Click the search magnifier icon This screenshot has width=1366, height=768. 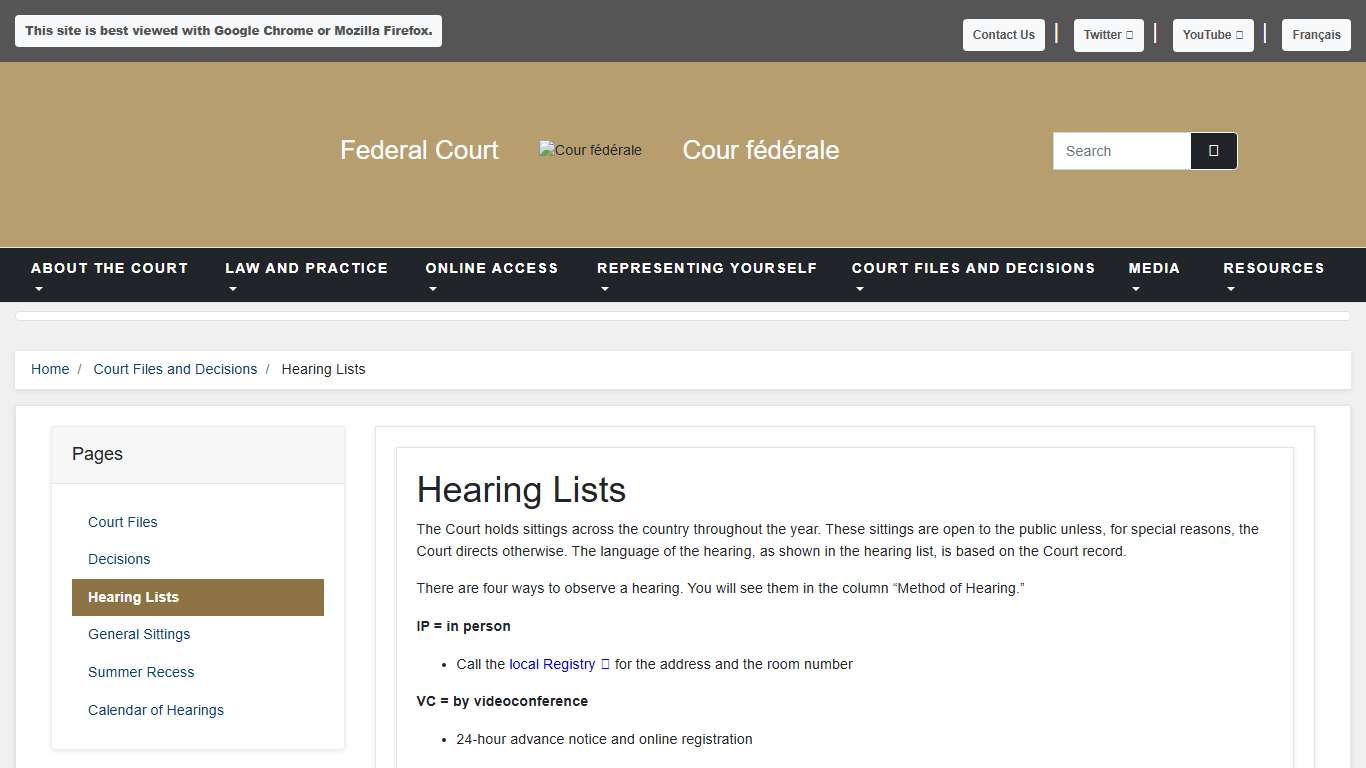coord(1213,150)
